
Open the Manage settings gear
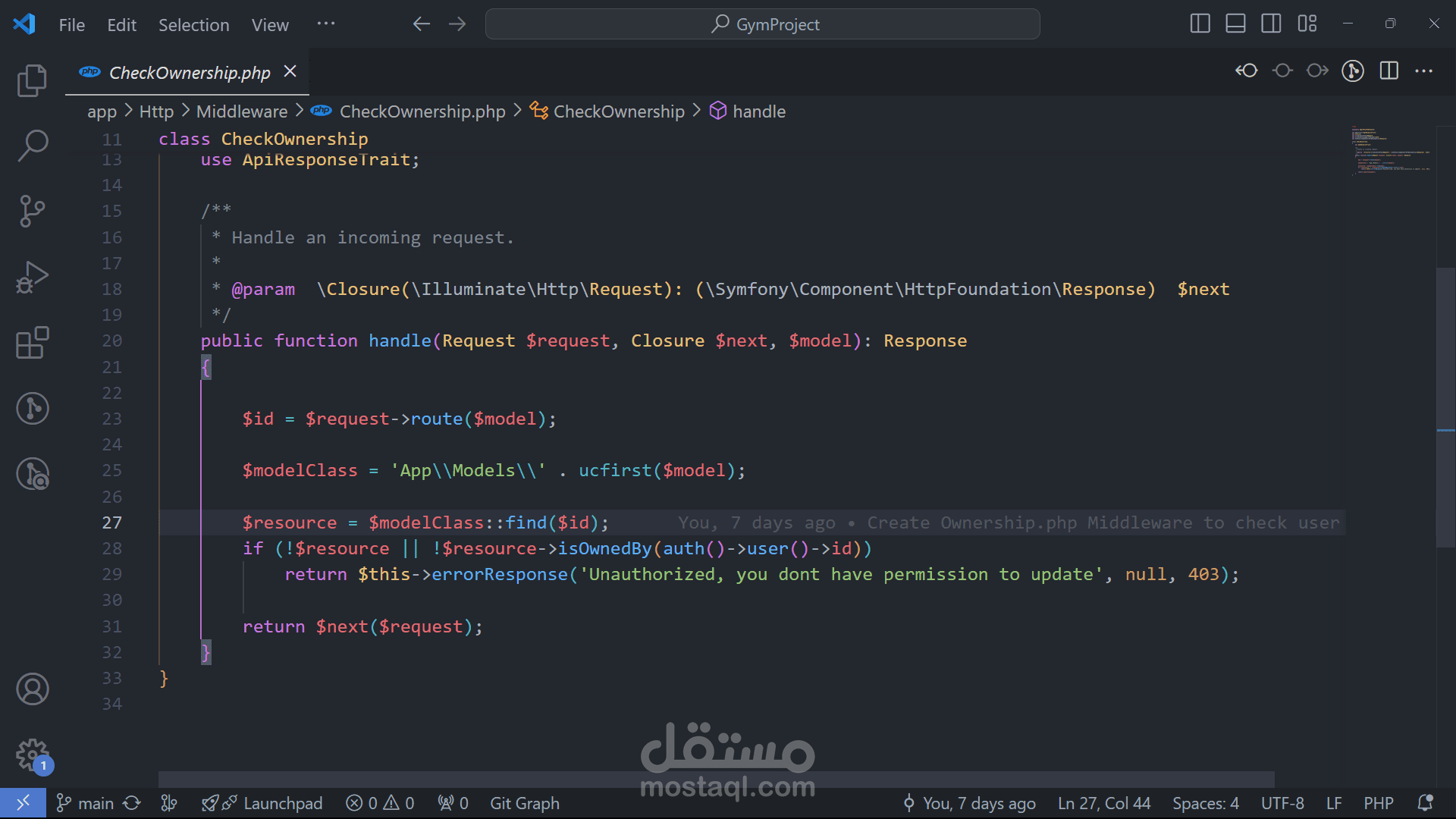tap(32, 755)
